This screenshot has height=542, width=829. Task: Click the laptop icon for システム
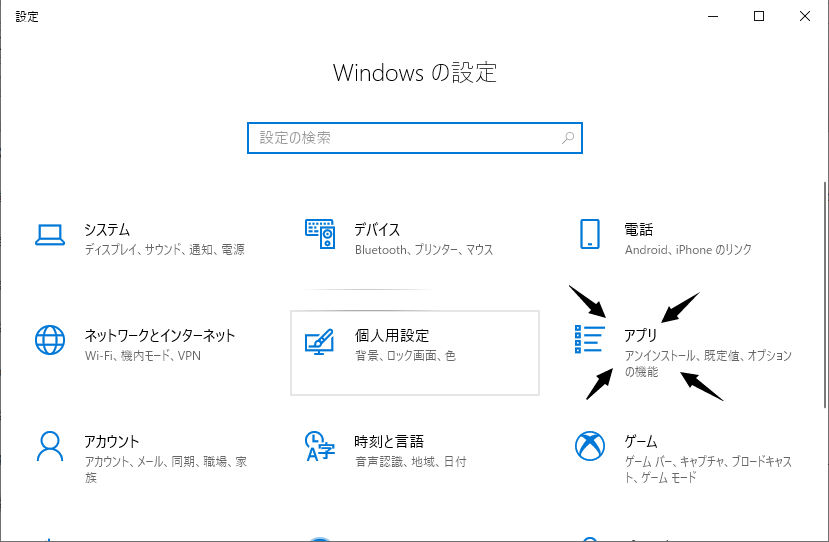click(50, 235)
